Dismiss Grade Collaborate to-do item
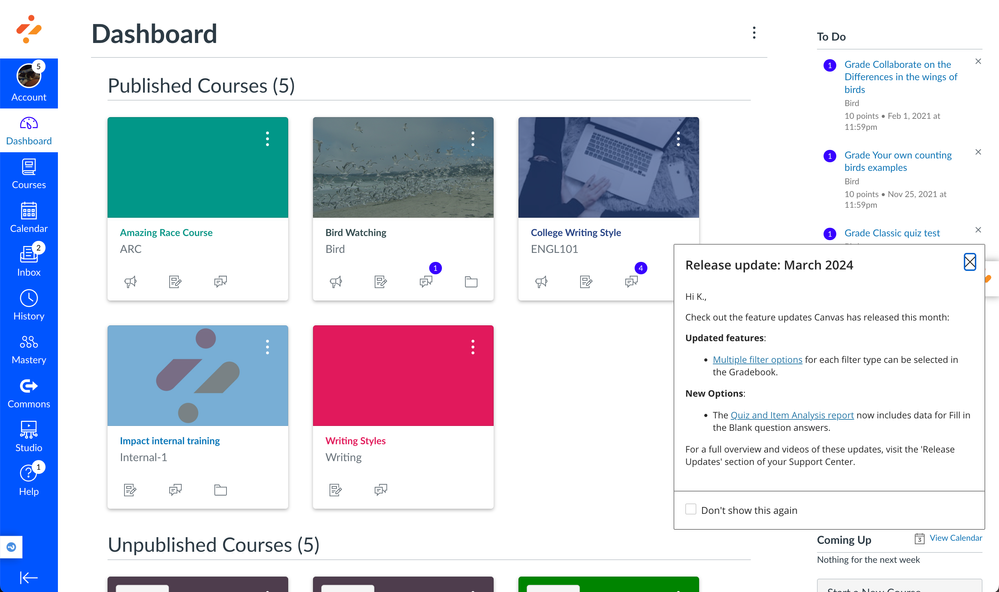Image resolution: width=999 pixels, height=592 pixels. tap(978, 62)
